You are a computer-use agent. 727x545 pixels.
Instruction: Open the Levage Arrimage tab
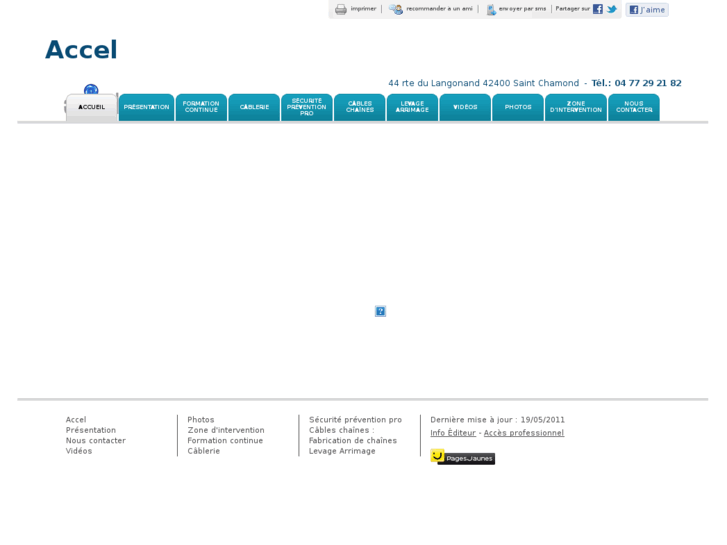412,107
